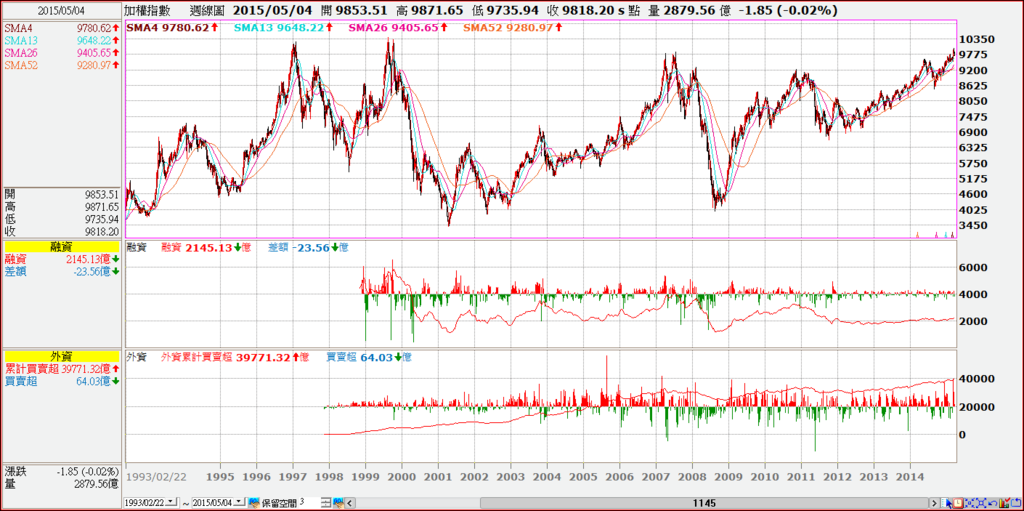Select the 融資 yellow panel header

tap(62, 246)
